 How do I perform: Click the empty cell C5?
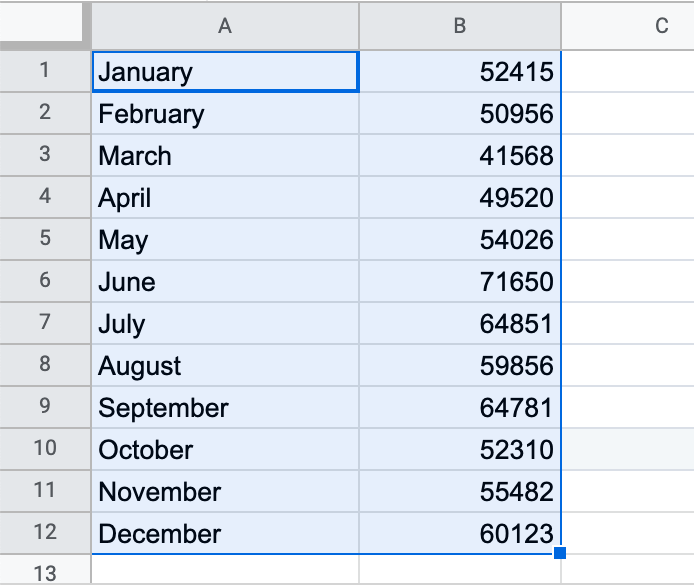628,240
